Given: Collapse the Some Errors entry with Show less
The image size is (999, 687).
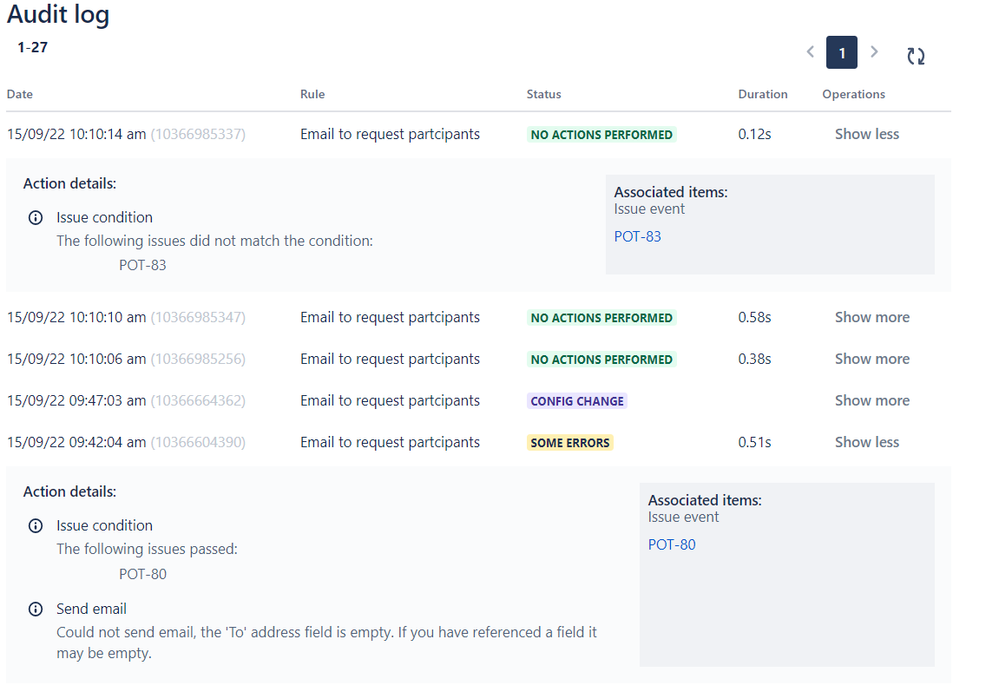Looking at the screenshot, I should 866,442.
